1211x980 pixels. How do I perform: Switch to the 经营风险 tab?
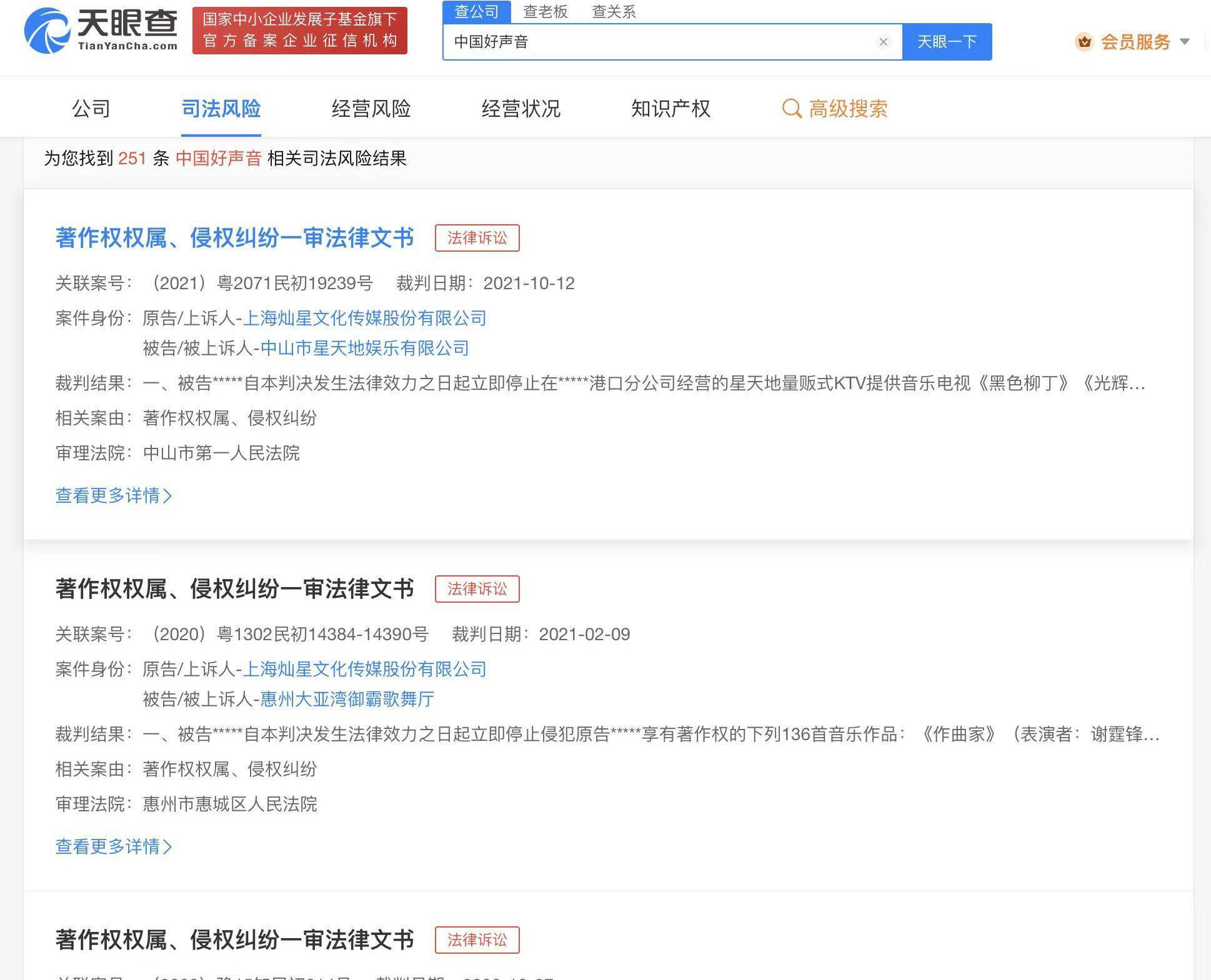pyautogui.click(x=371, y=109)
